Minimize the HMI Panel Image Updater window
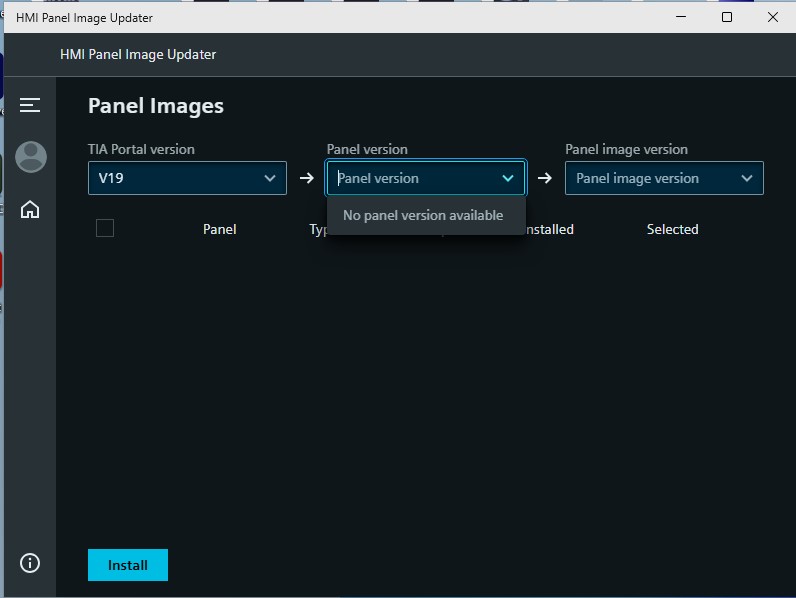 tap(681, 17)
